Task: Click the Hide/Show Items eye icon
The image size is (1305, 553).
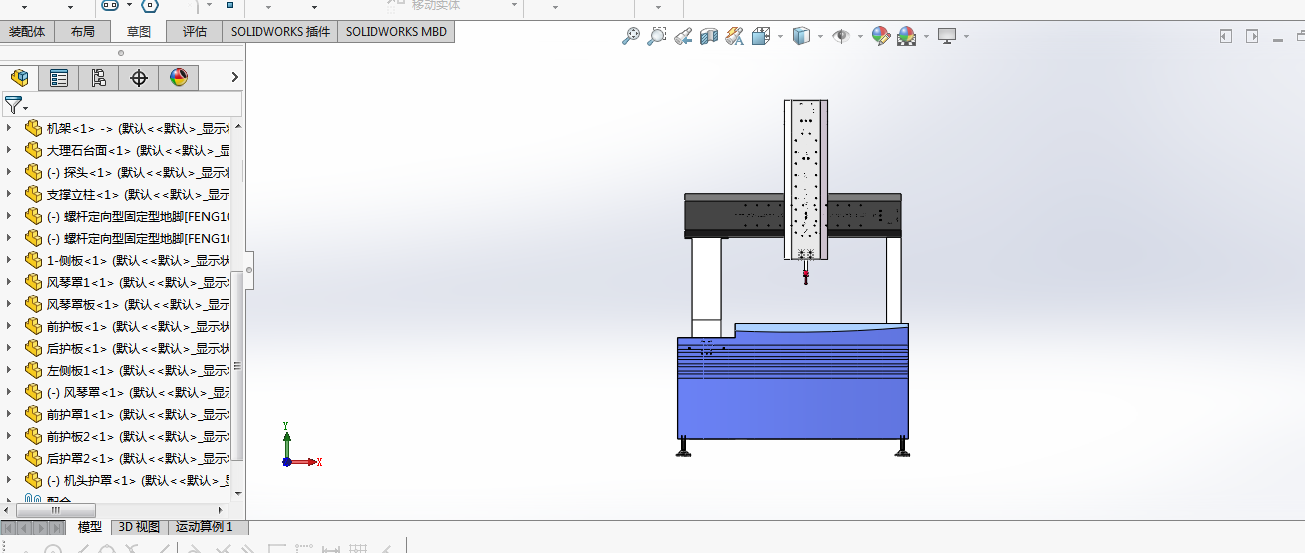Action: 841,36
